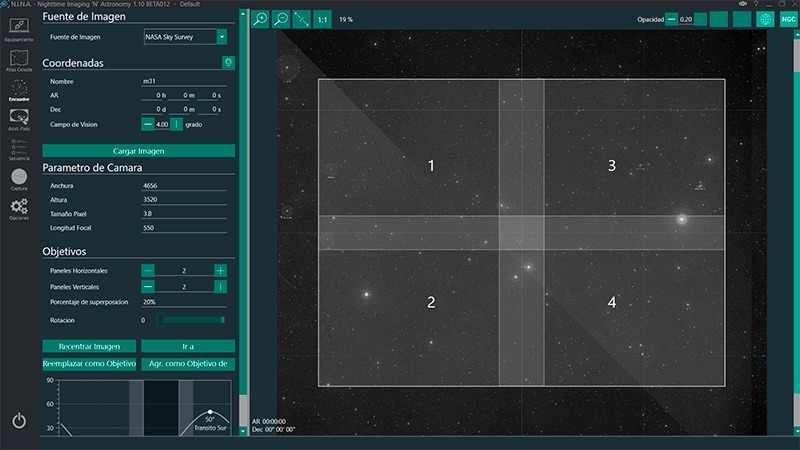Open the help question mark icon
Screen dimensions: 800x450
pos(756,4)
